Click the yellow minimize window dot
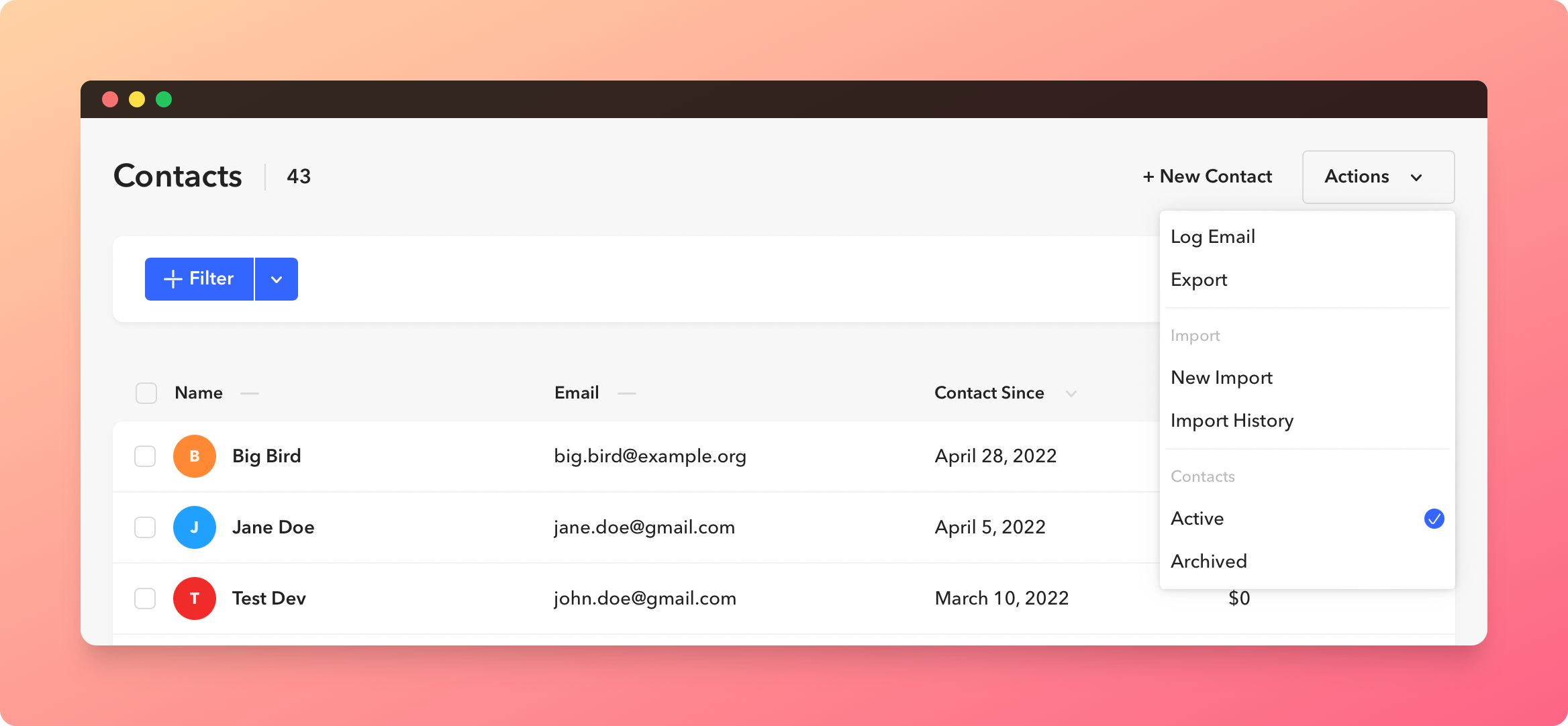Viewport: 1568px width, 726px height. (137, 99)
